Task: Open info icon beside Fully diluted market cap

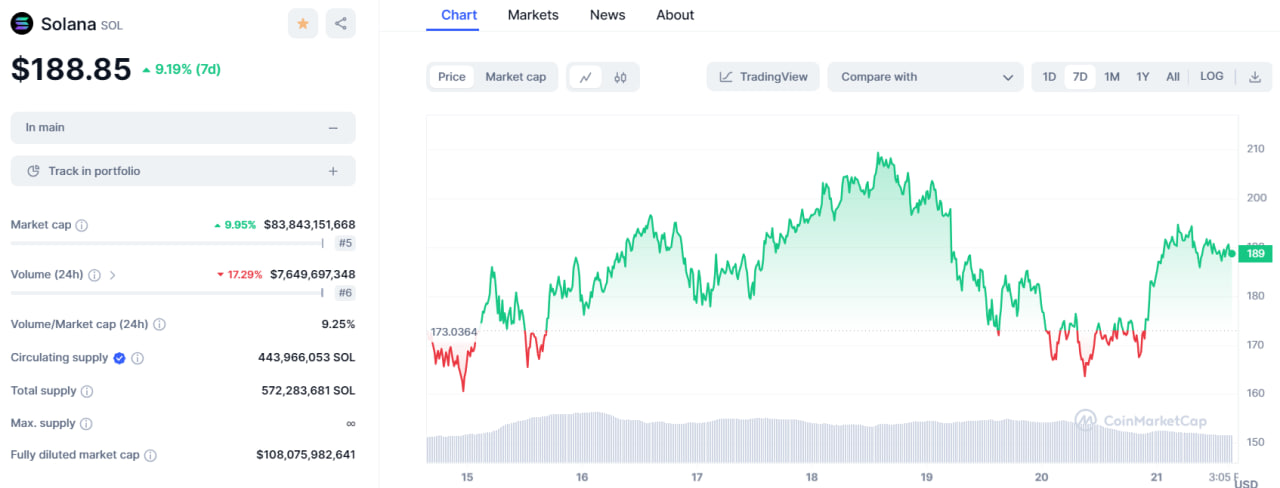Action: pyautogui.click(x=150, y=455)
